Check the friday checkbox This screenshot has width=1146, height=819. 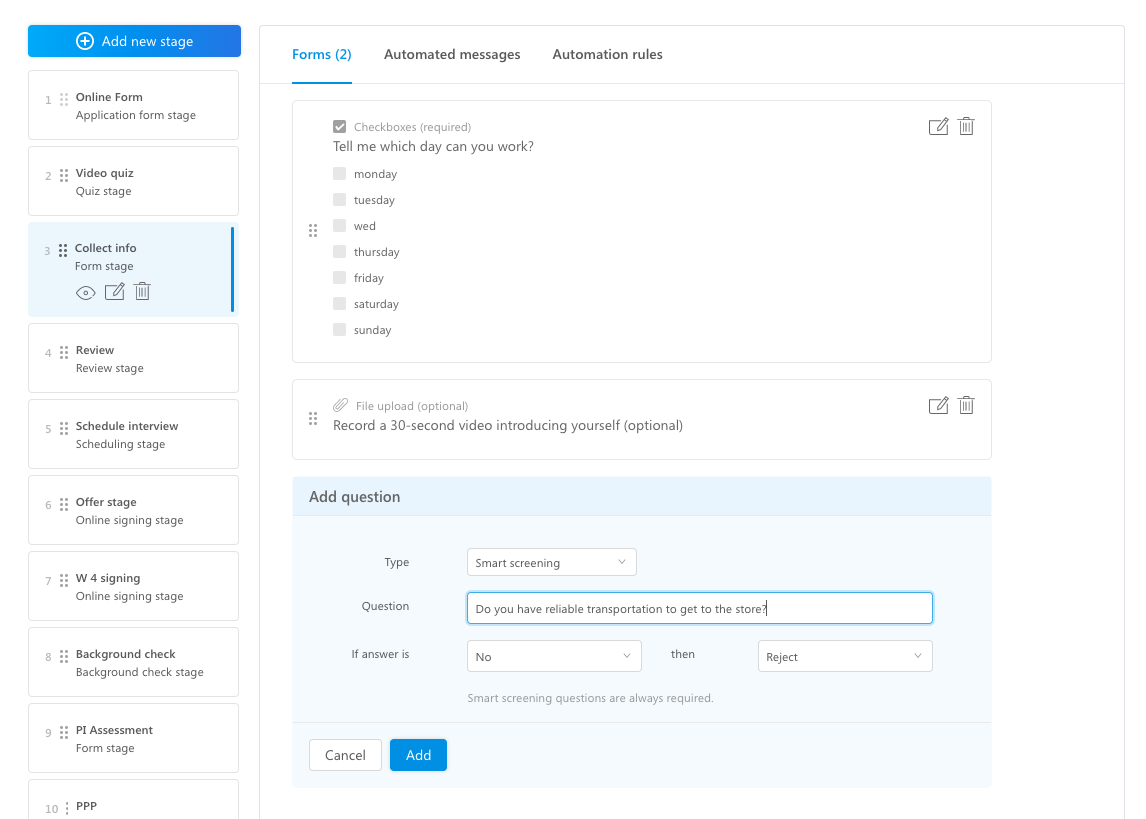point(339,277)
